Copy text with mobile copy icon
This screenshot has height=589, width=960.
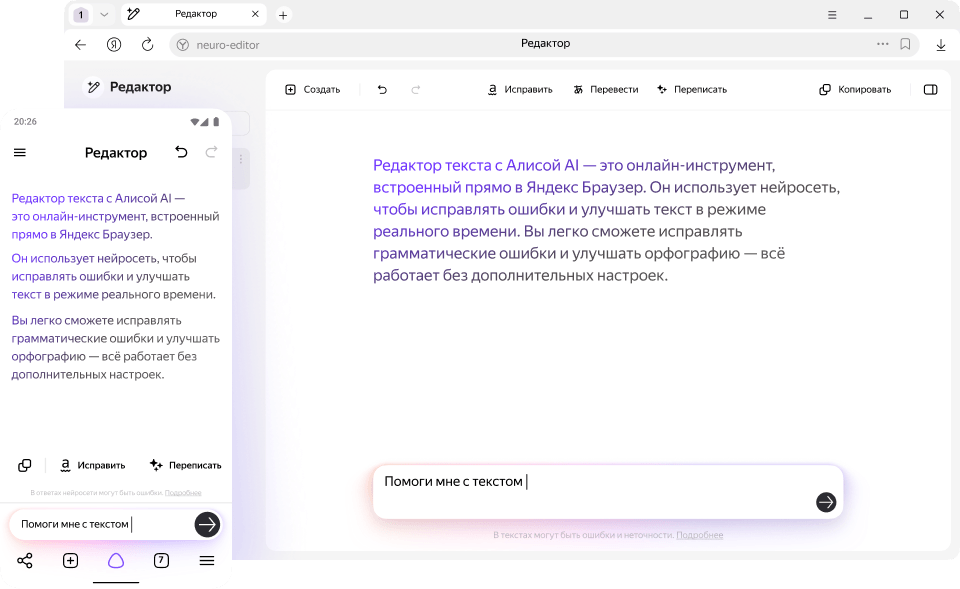24,465
